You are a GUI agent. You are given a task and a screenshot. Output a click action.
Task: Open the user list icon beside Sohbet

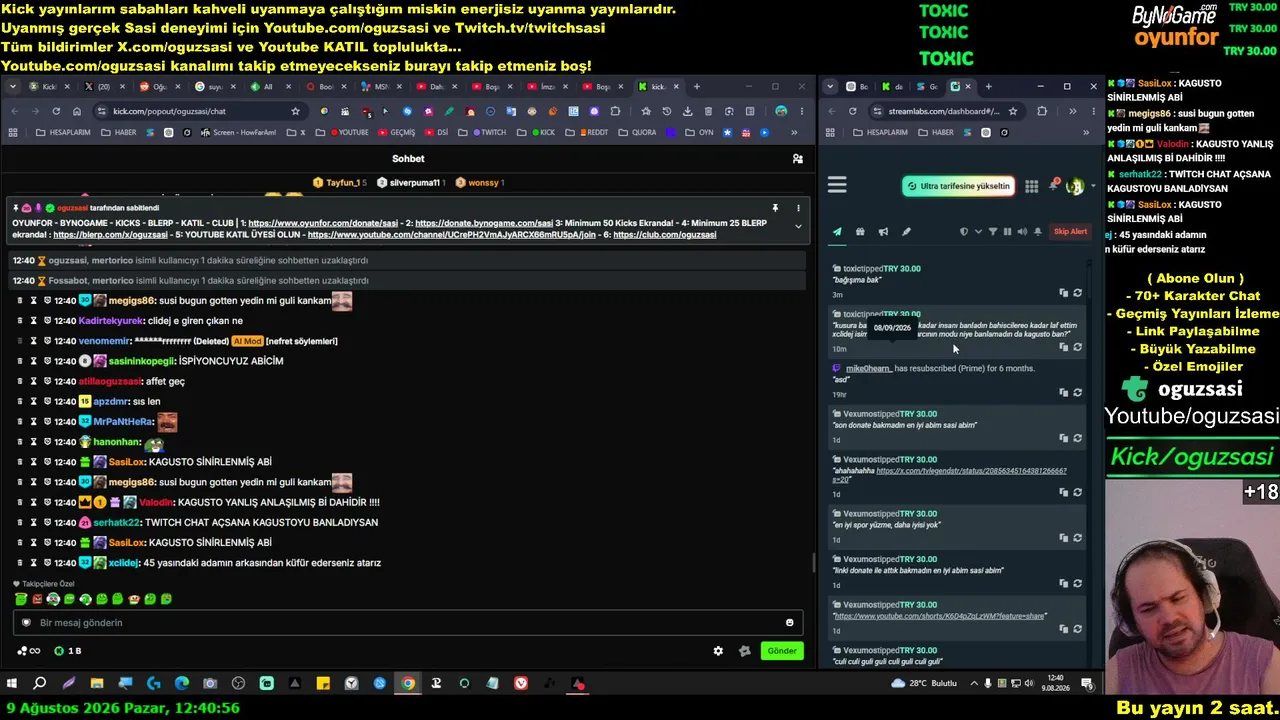point(797,159)
